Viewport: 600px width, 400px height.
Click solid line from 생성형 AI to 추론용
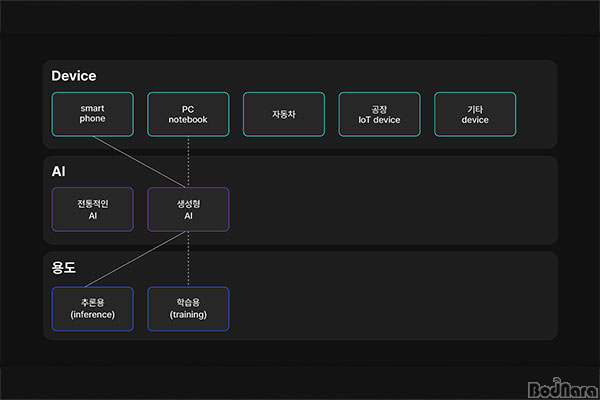pos(140,259)
